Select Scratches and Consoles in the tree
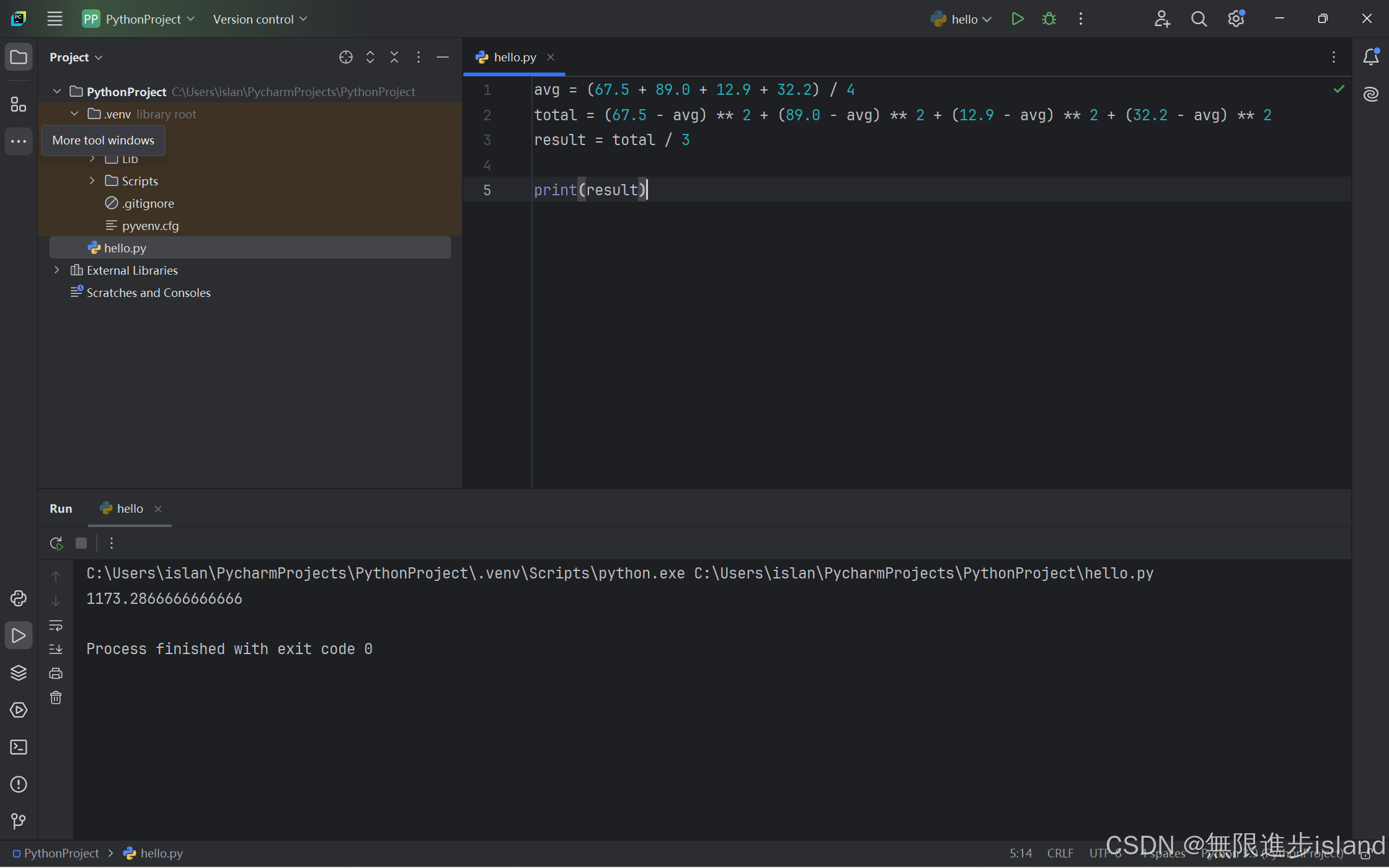The image size is (1389, 868). [148, 293]
